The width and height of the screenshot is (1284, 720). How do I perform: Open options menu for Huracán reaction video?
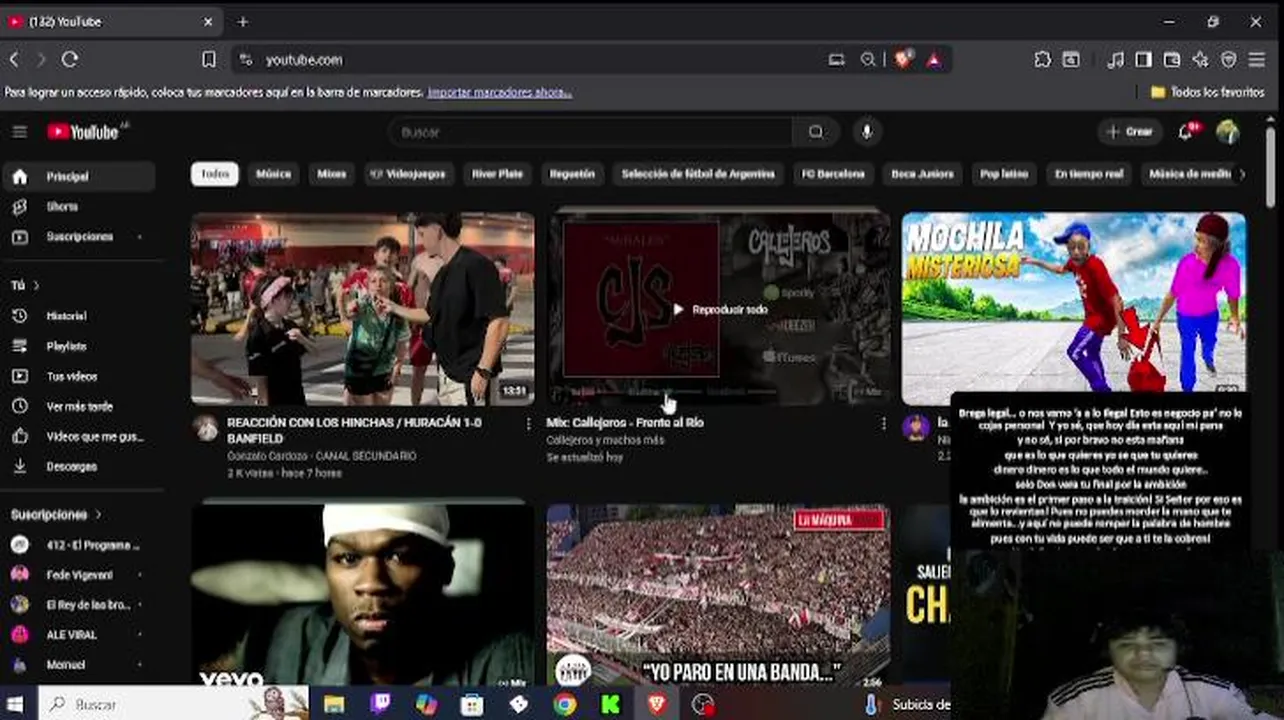point(528,424)
